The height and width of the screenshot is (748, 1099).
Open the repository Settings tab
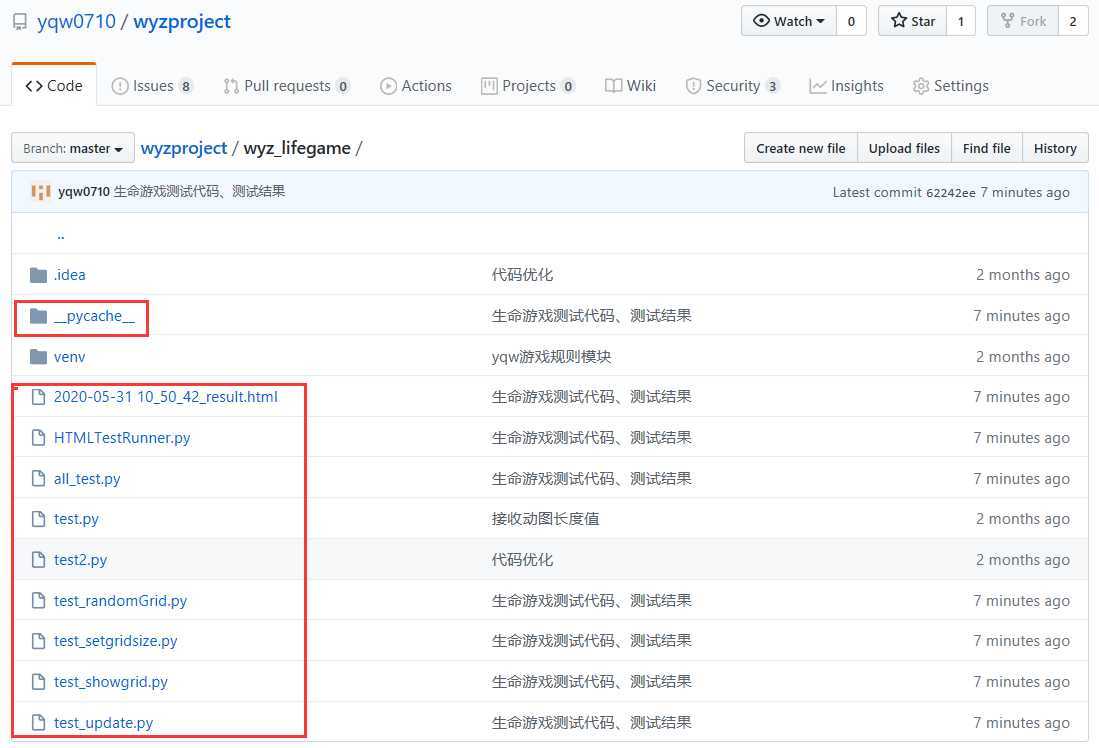click(951, 86)
